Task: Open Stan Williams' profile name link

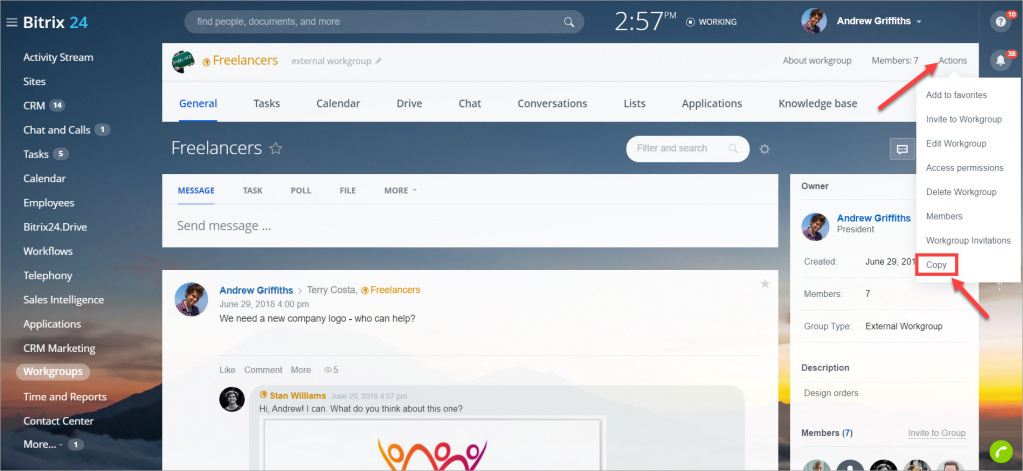Action: click(298, 395)
